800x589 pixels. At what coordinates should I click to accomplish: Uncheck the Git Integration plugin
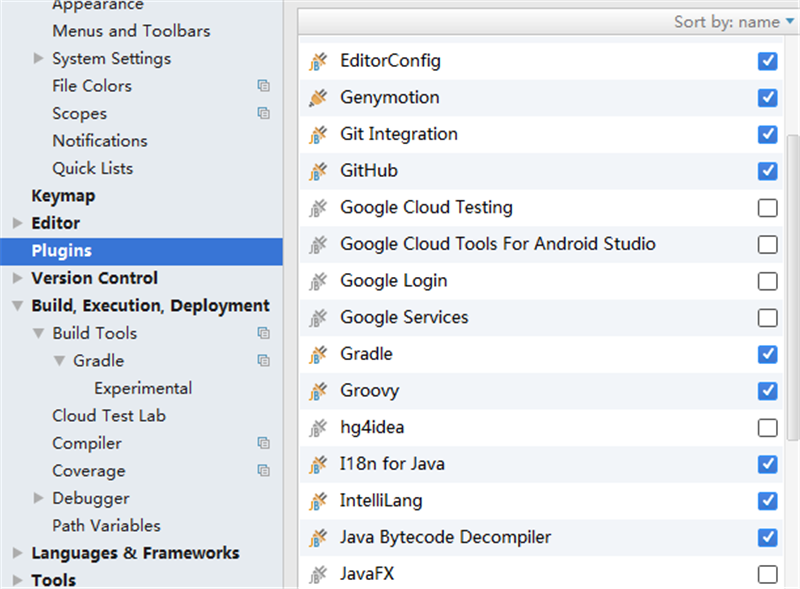click(767, 134)
